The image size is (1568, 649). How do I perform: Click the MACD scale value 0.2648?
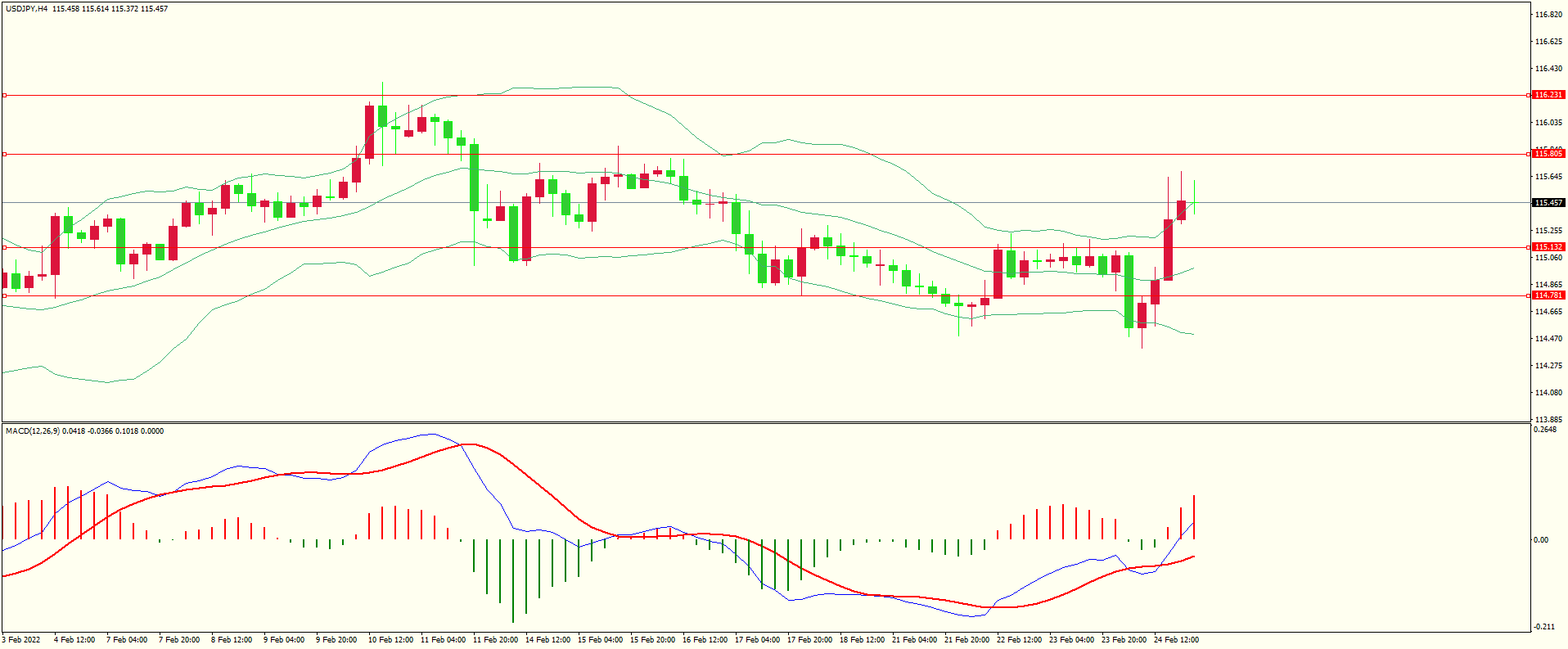[x=1546, y=430]
